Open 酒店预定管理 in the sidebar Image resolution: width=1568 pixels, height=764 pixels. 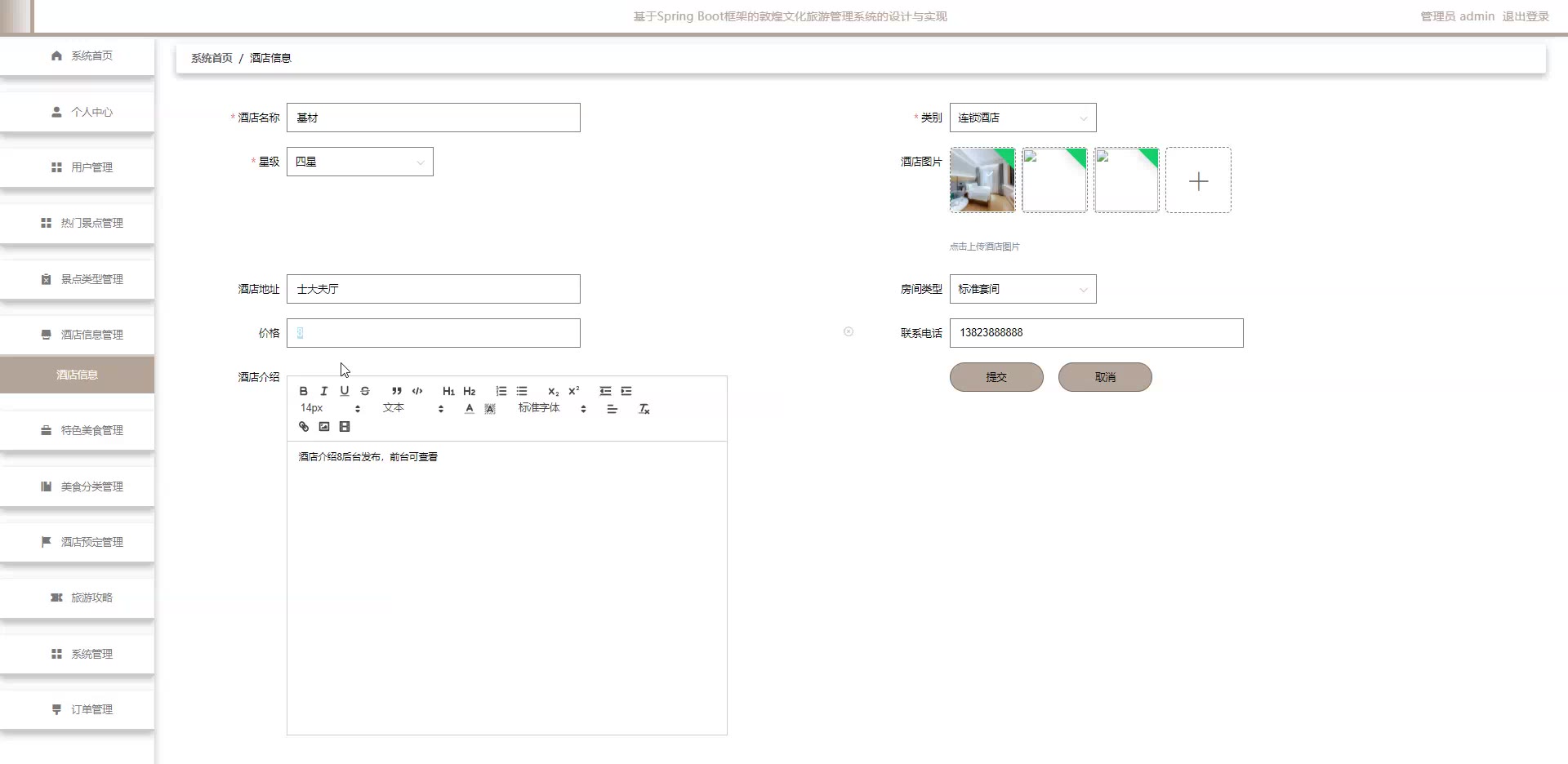tap(77, 542)
